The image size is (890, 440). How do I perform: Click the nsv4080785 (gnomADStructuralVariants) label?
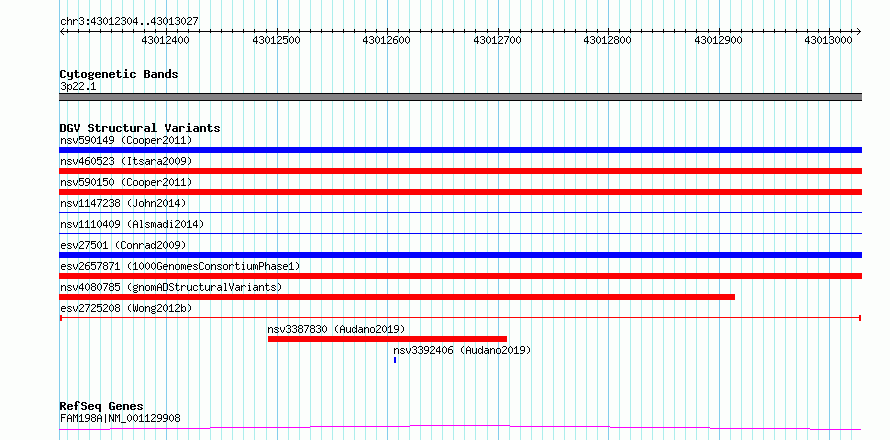tap(171, 287)
